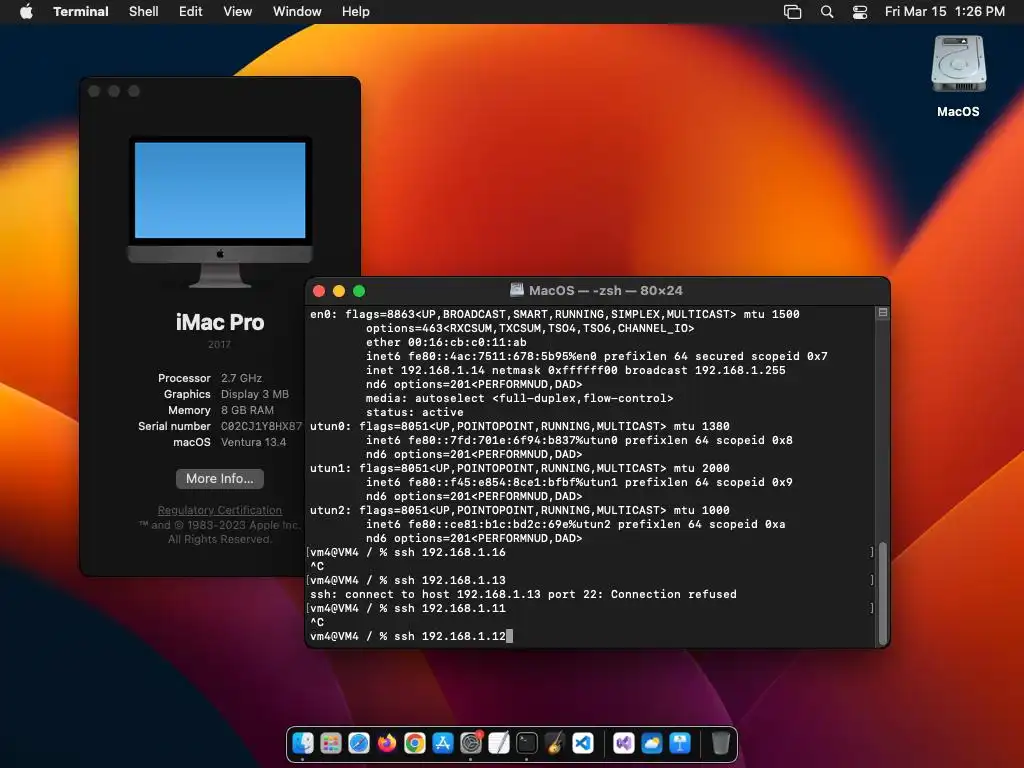1024x768 pixels.
Task: Open TextEdit from the dock
Action: [499, 743]
